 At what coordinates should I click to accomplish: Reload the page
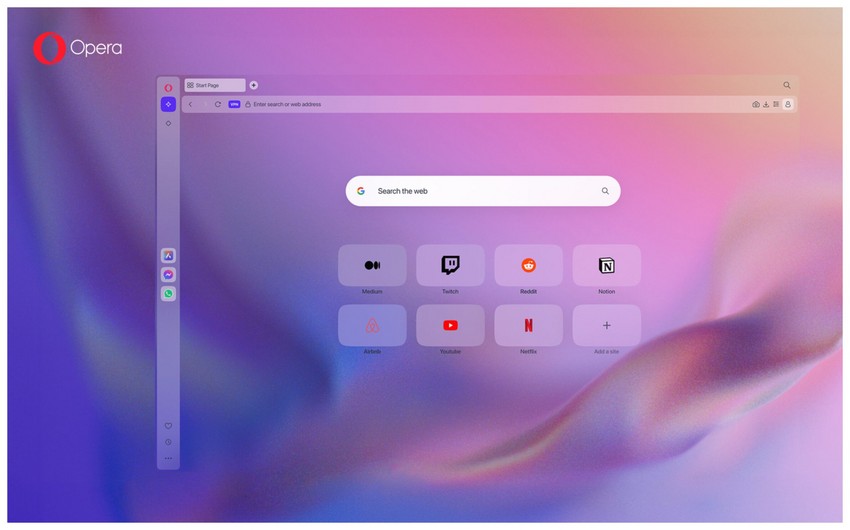point(218,104)
